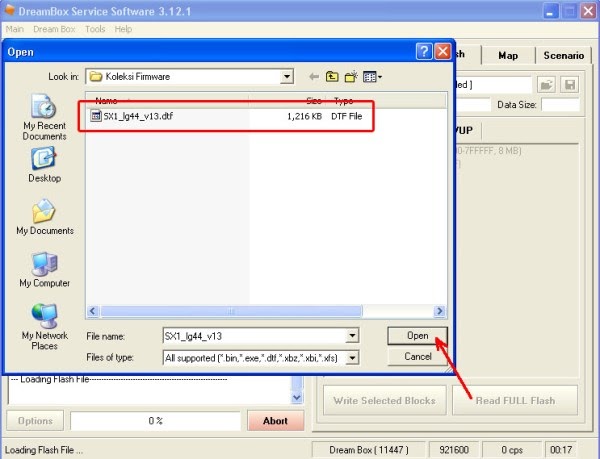
Task: Click the load file folder icon in DreamBox window
Action: click(546, 85)
